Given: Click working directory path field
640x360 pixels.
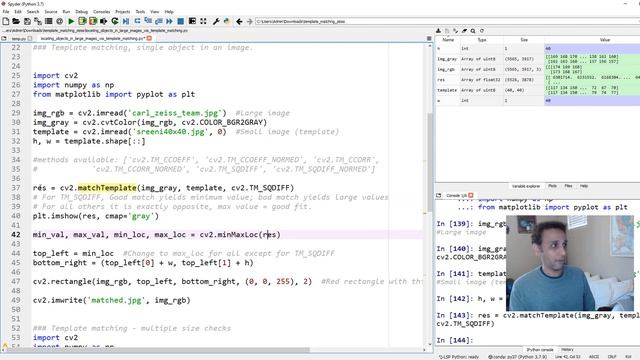Looking at the screenshot, I should (447, 21).
